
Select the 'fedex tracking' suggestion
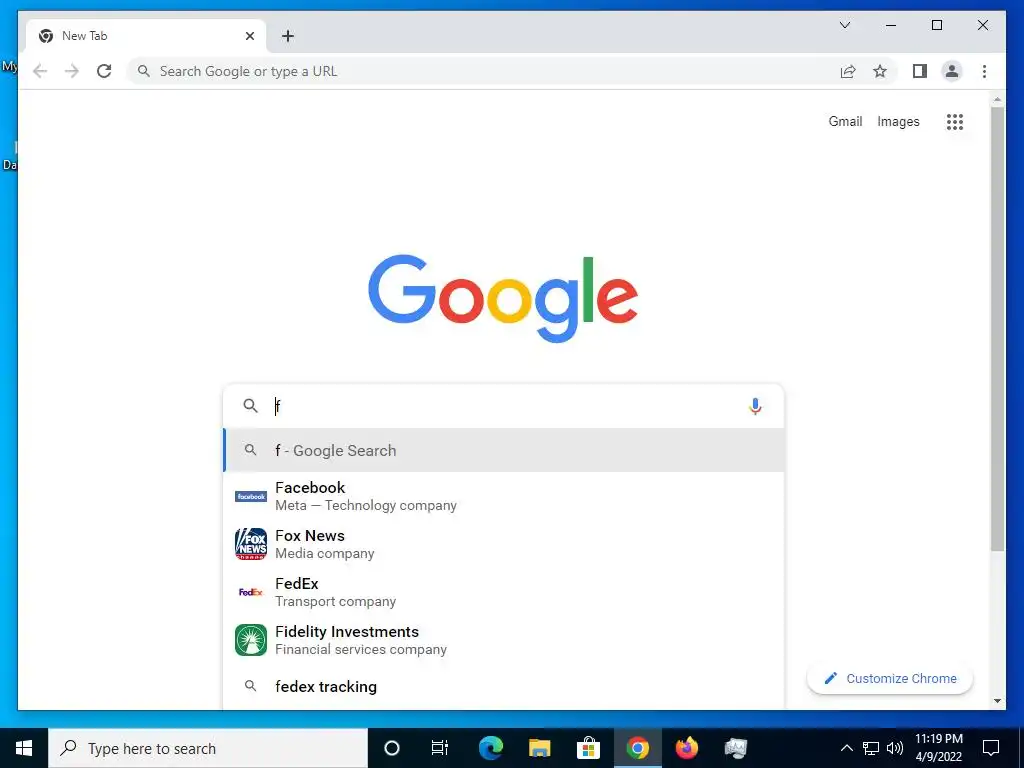click(x=504, y=686)
